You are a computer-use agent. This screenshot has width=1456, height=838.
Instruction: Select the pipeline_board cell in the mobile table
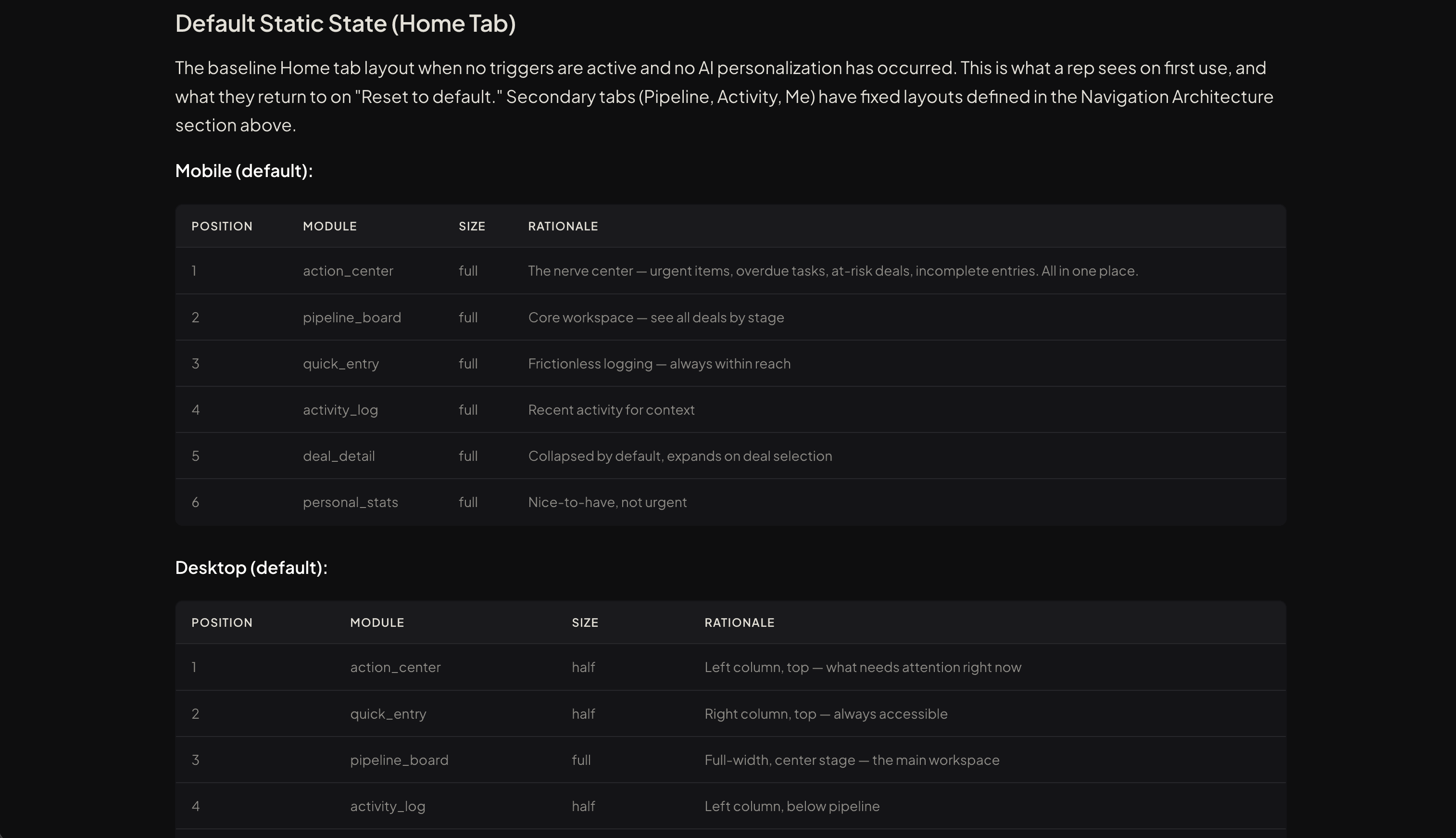point(352,317)
